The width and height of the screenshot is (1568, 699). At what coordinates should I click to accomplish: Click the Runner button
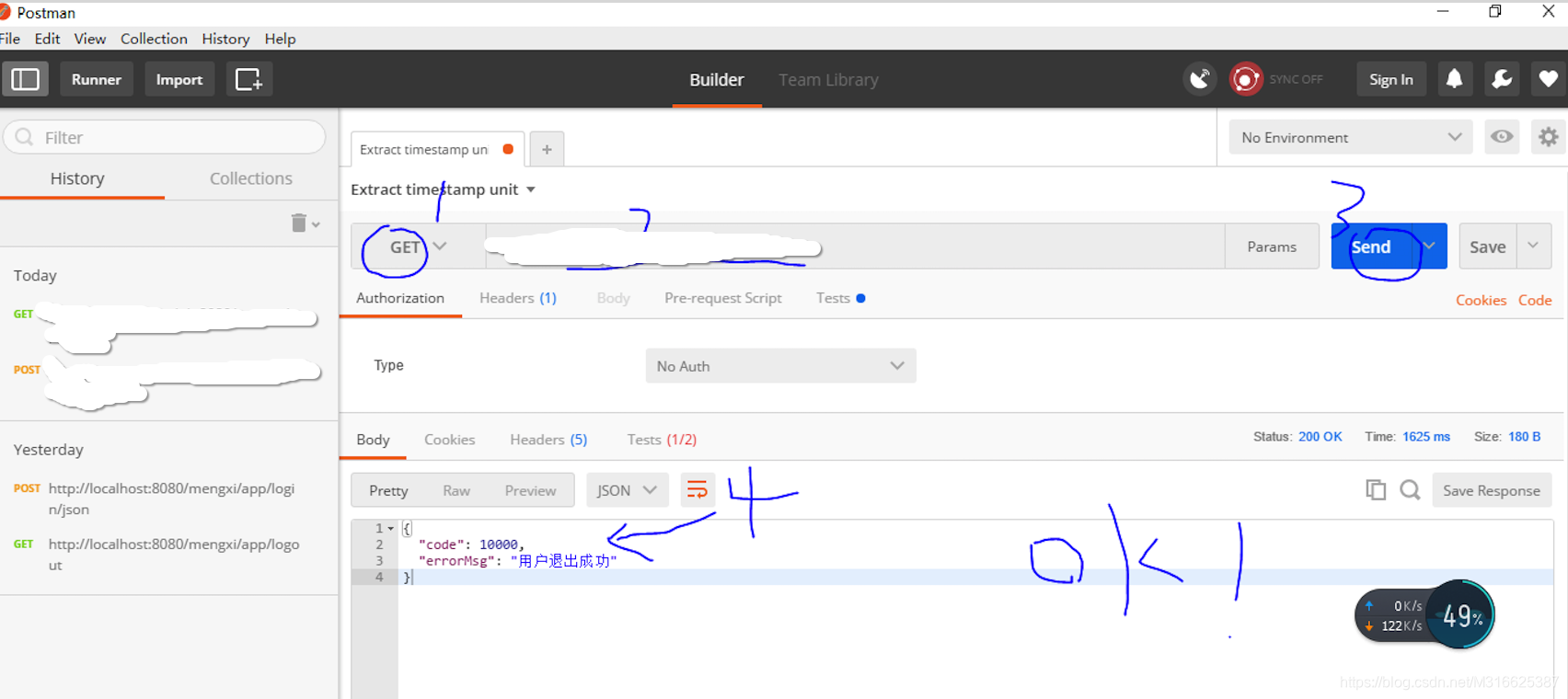(x=97, y=79)
